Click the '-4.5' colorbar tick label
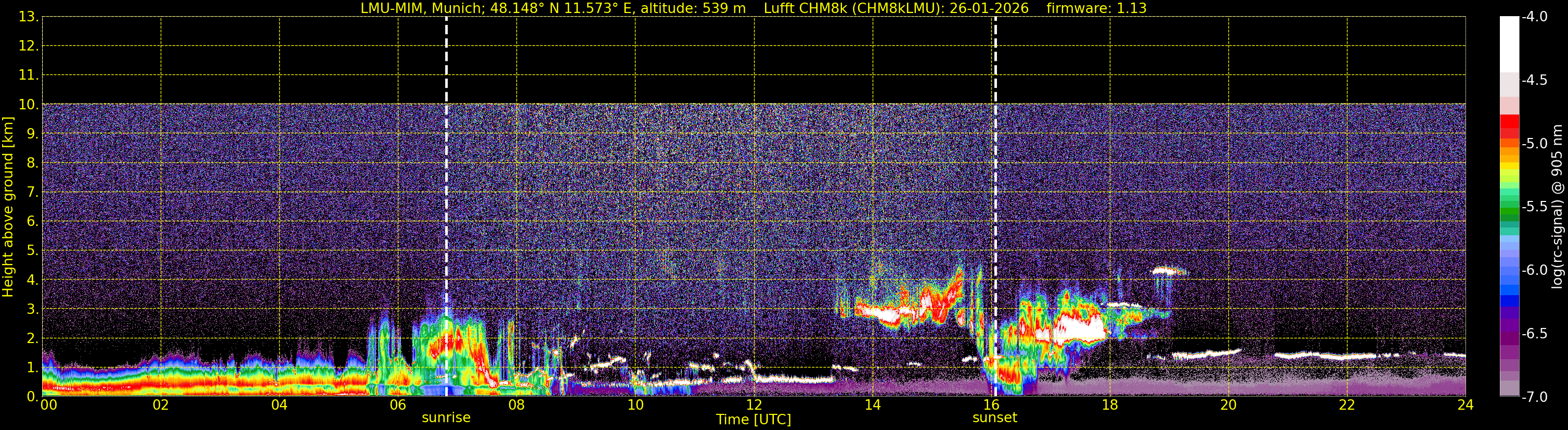The image size is (1568, 430). click(1535, 80)
